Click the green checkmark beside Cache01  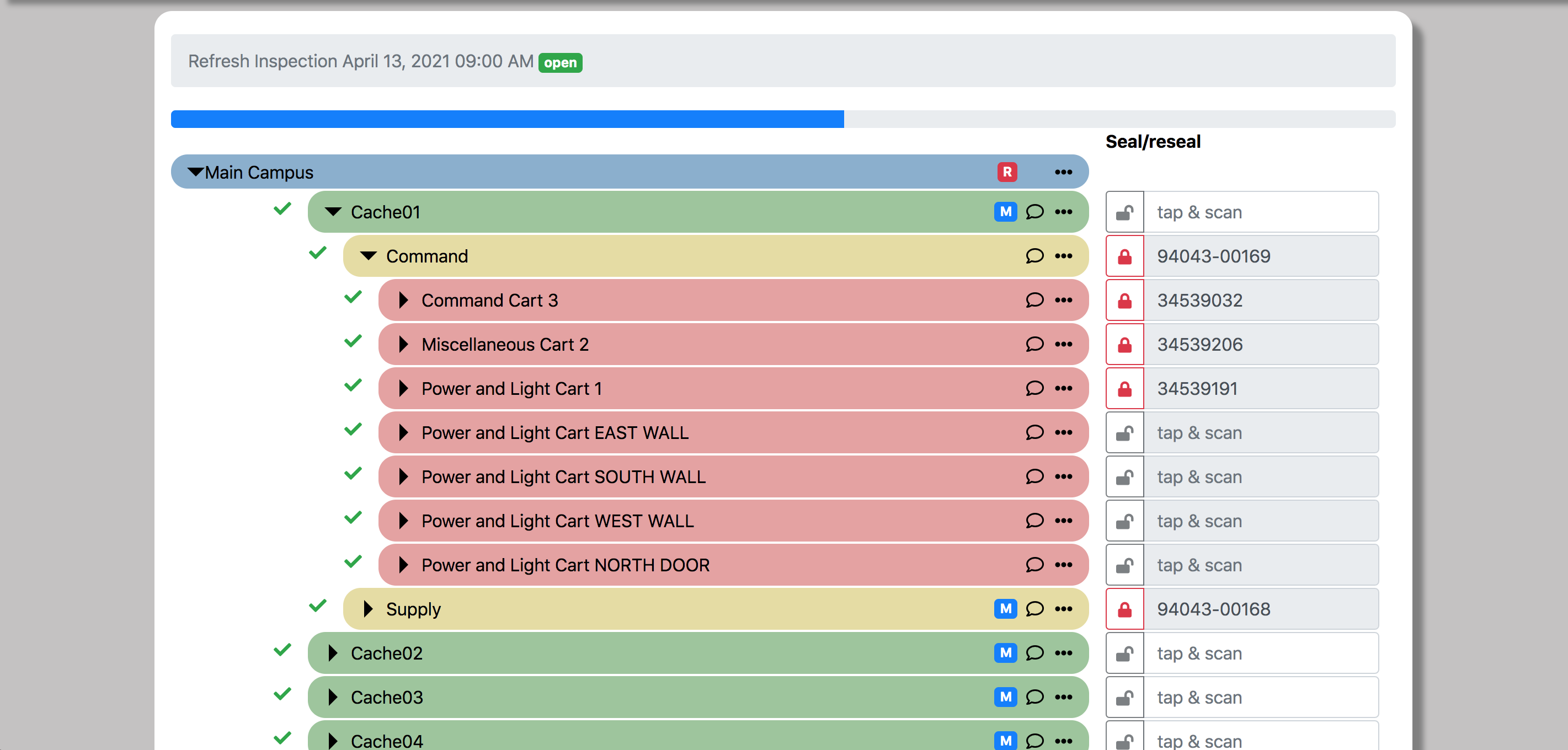click(282, 208)
